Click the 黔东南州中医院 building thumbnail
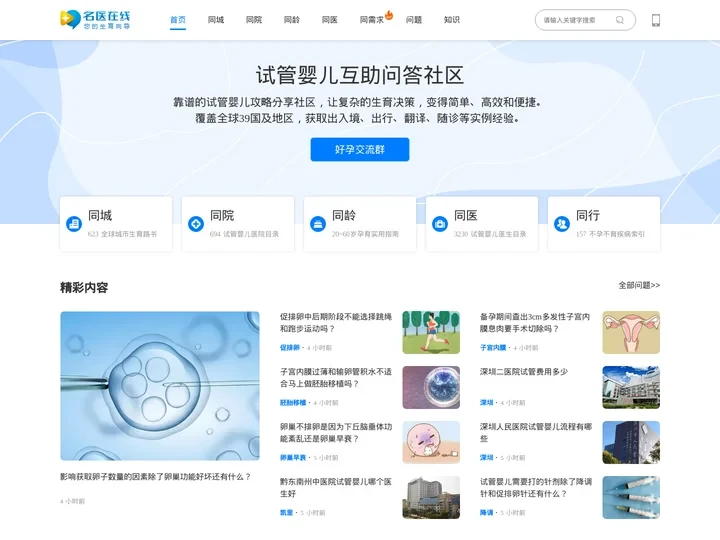The width and height of the screenshot is (720, 540). point(431,497)
